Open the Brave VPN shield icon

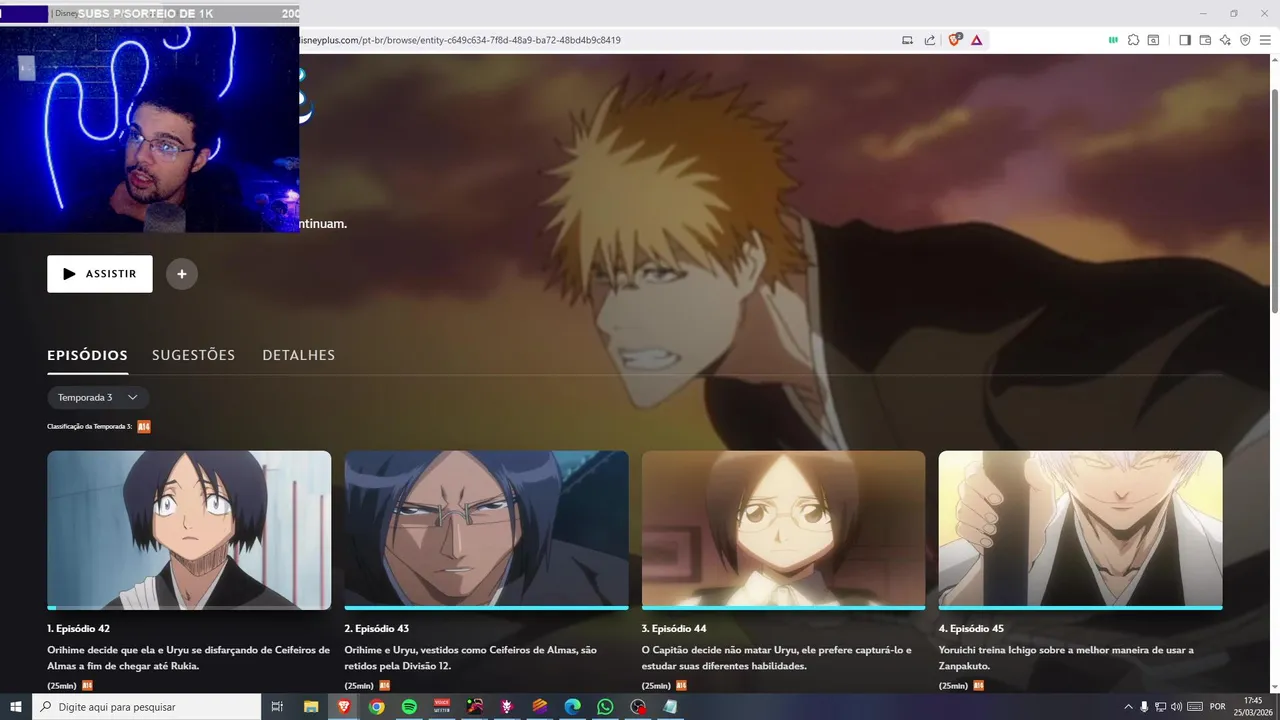pyautogui.click(x=1245, y=40)
